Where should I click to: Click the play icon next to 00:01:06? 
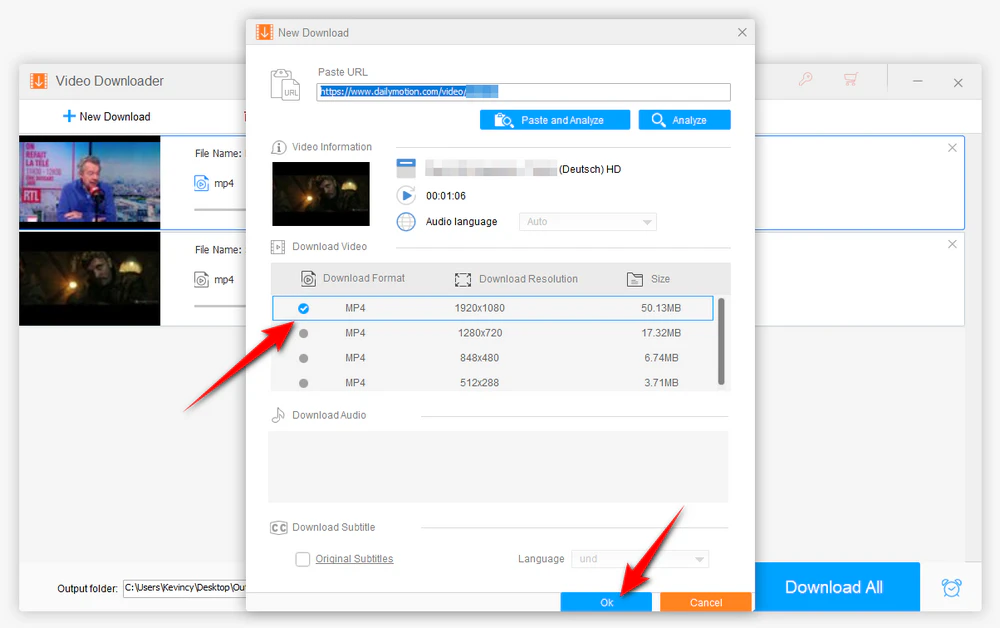tap(406, 195)
